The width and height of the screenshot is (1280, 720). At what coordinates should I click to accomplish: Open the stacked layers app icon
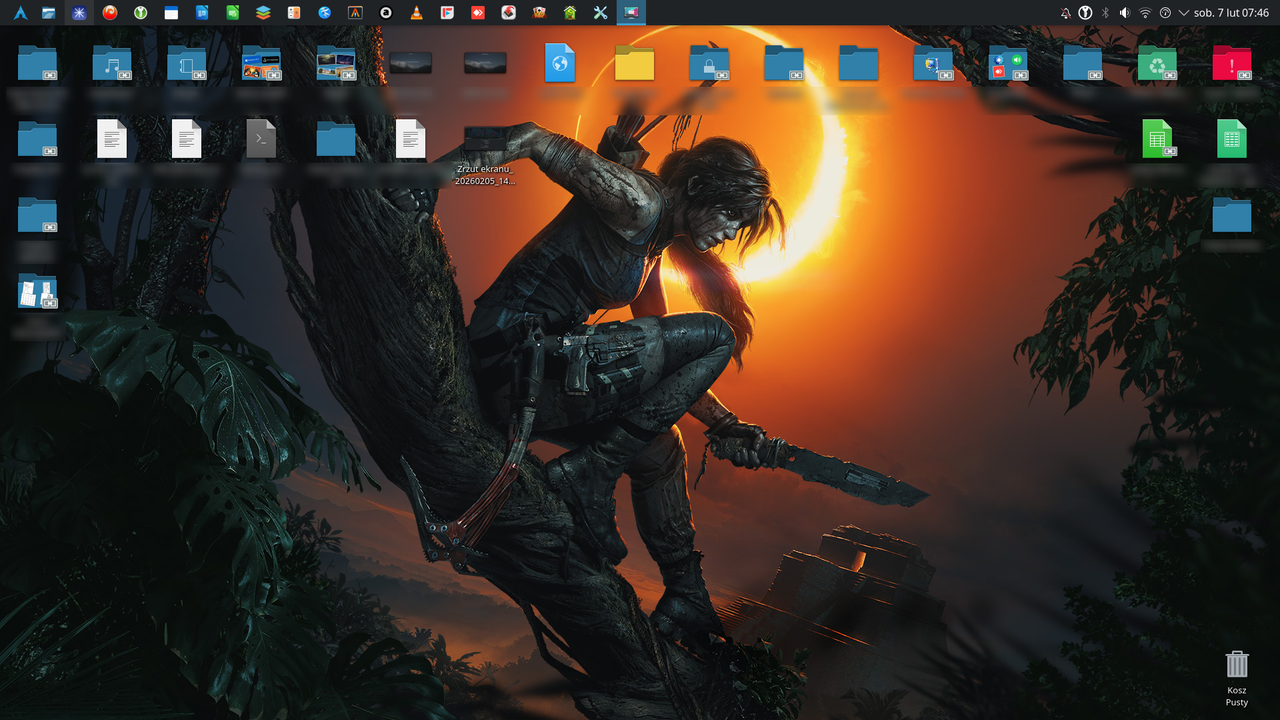point(263,13)
